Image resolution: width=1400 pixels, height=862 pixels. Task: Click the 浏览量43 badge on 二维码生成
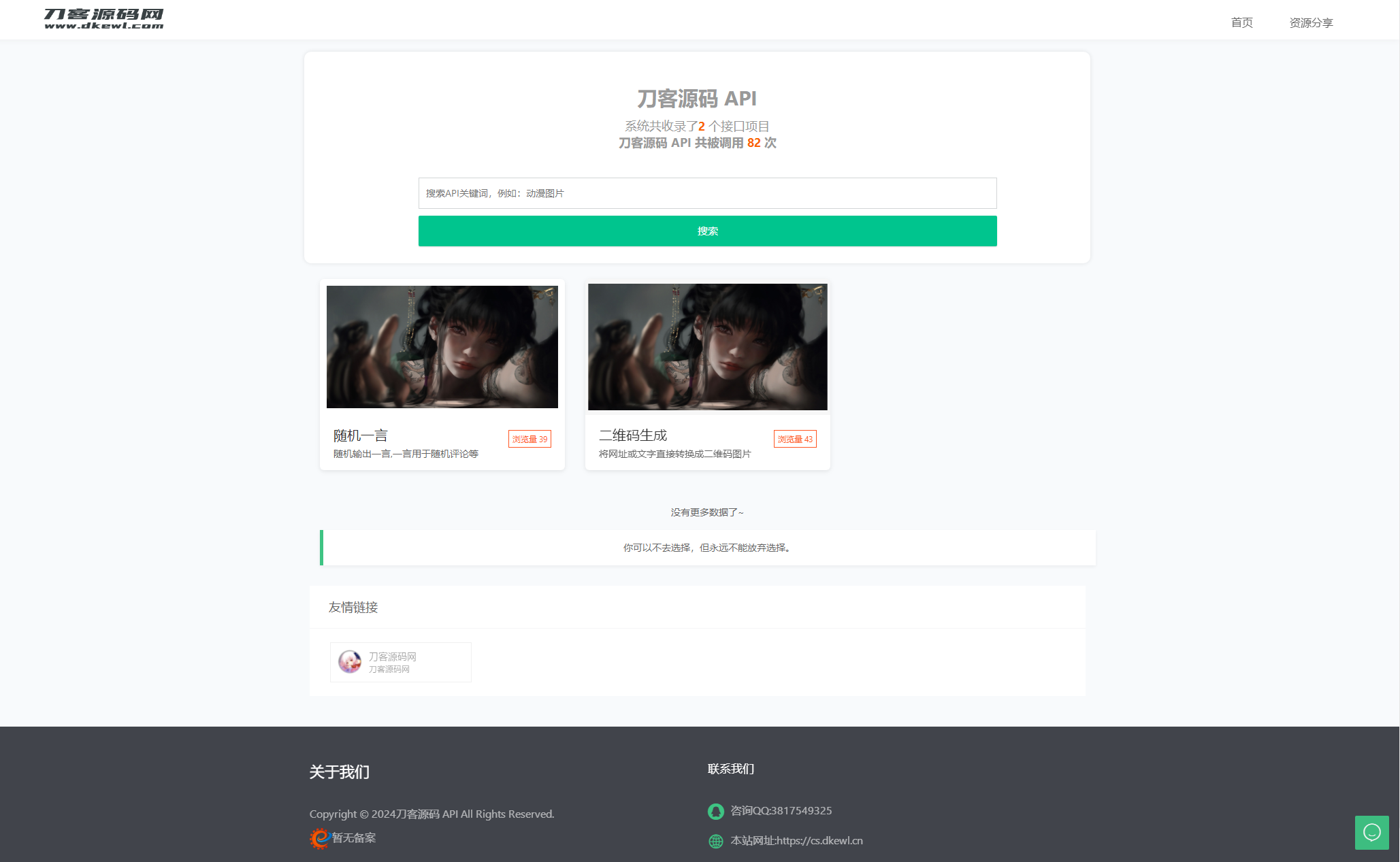[x=795, y=437]
